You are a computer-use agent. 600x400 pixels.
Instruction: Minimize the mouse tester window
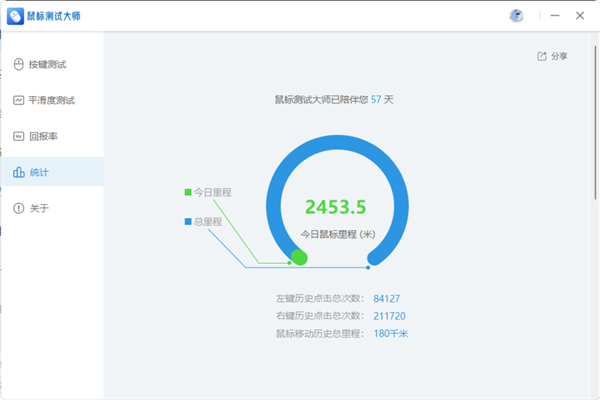549,15
